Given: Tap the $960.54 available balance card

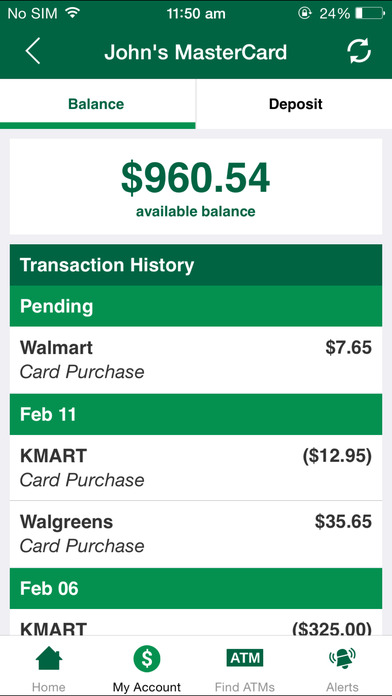Looking at the screenshot, I should pos(196,186).
